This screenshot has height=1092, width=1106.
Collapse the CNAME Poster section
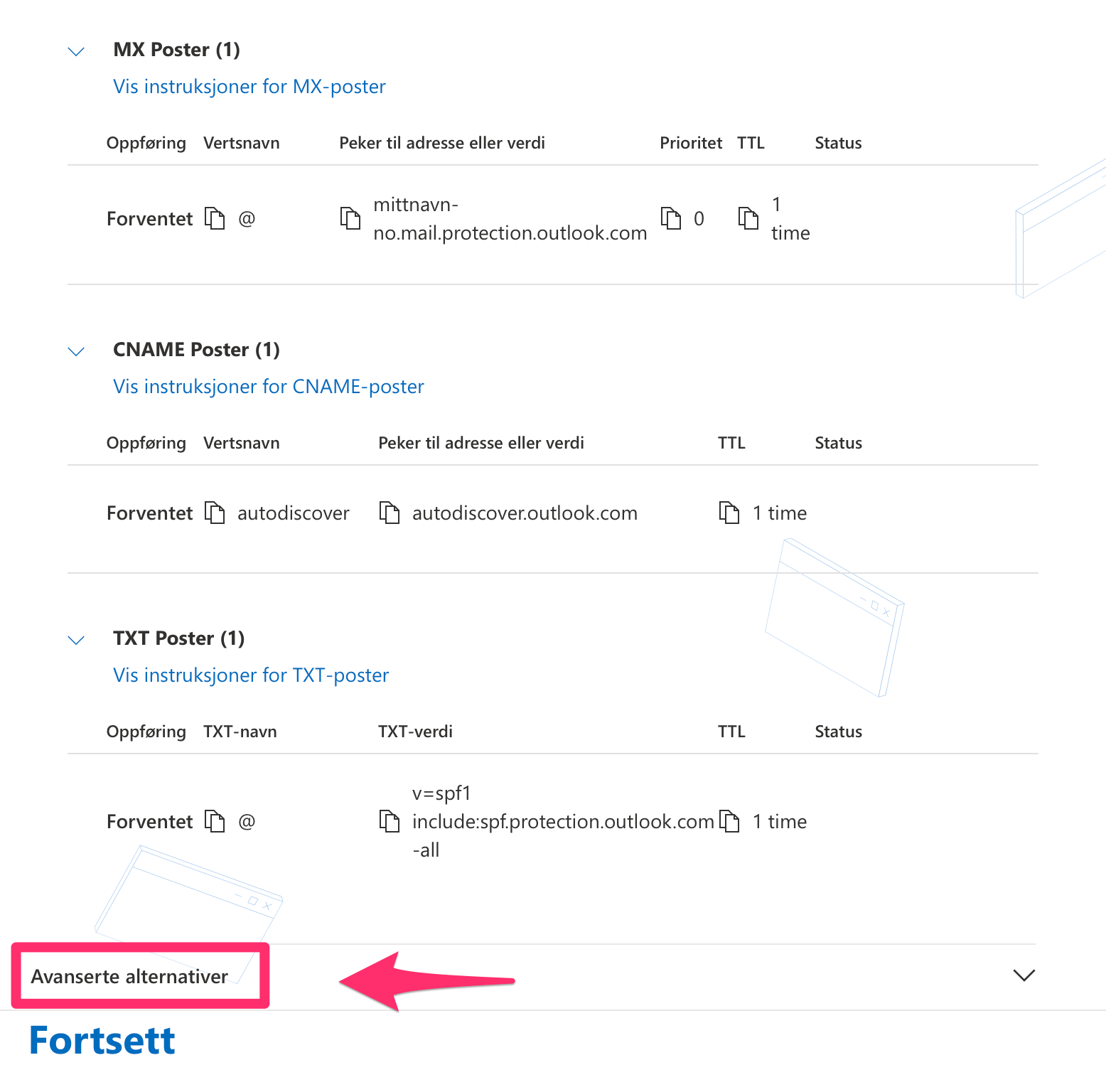tap(76, 351)
